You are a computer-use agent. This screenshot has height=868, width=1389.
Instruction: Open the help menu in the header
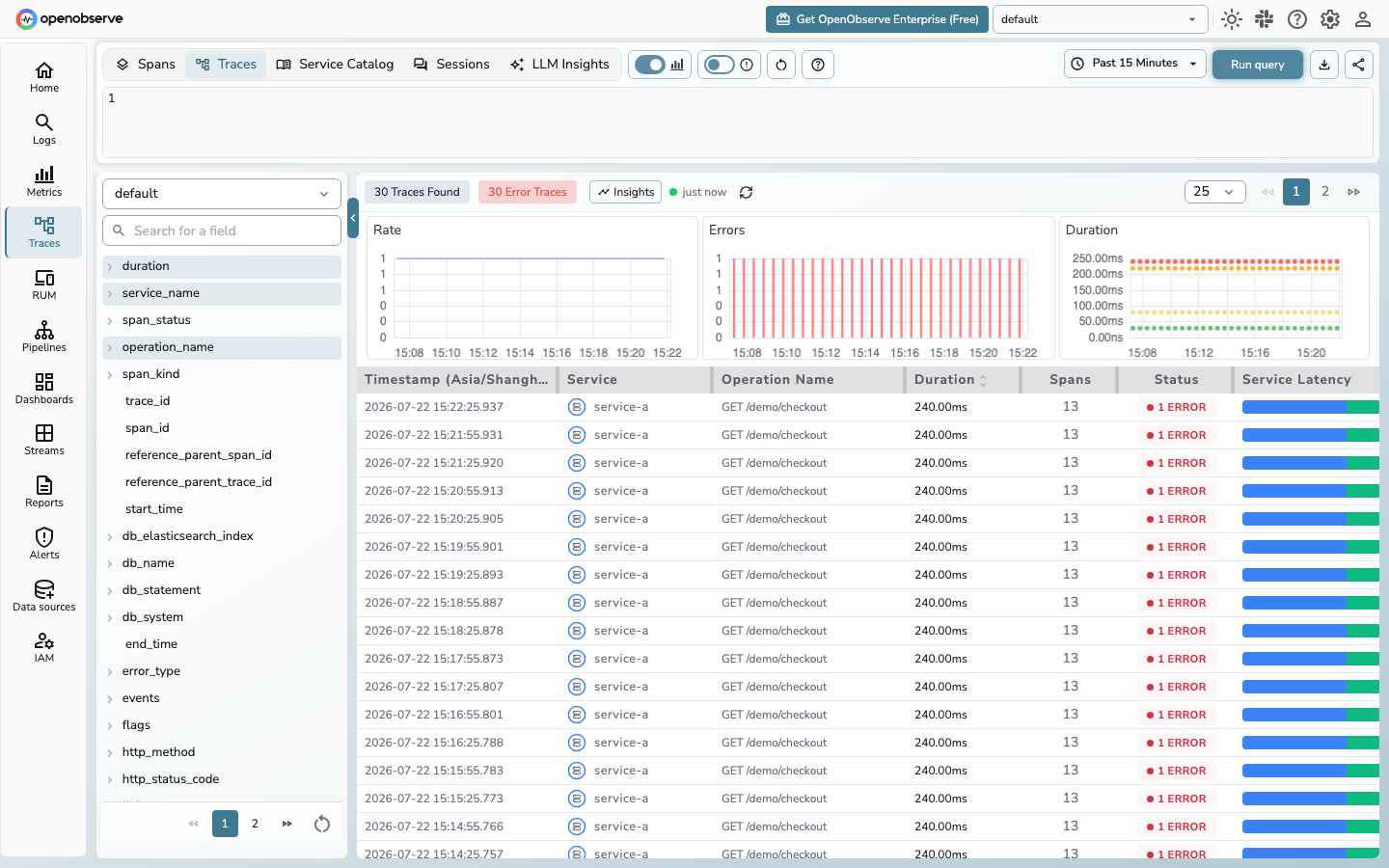(1297, 19)
